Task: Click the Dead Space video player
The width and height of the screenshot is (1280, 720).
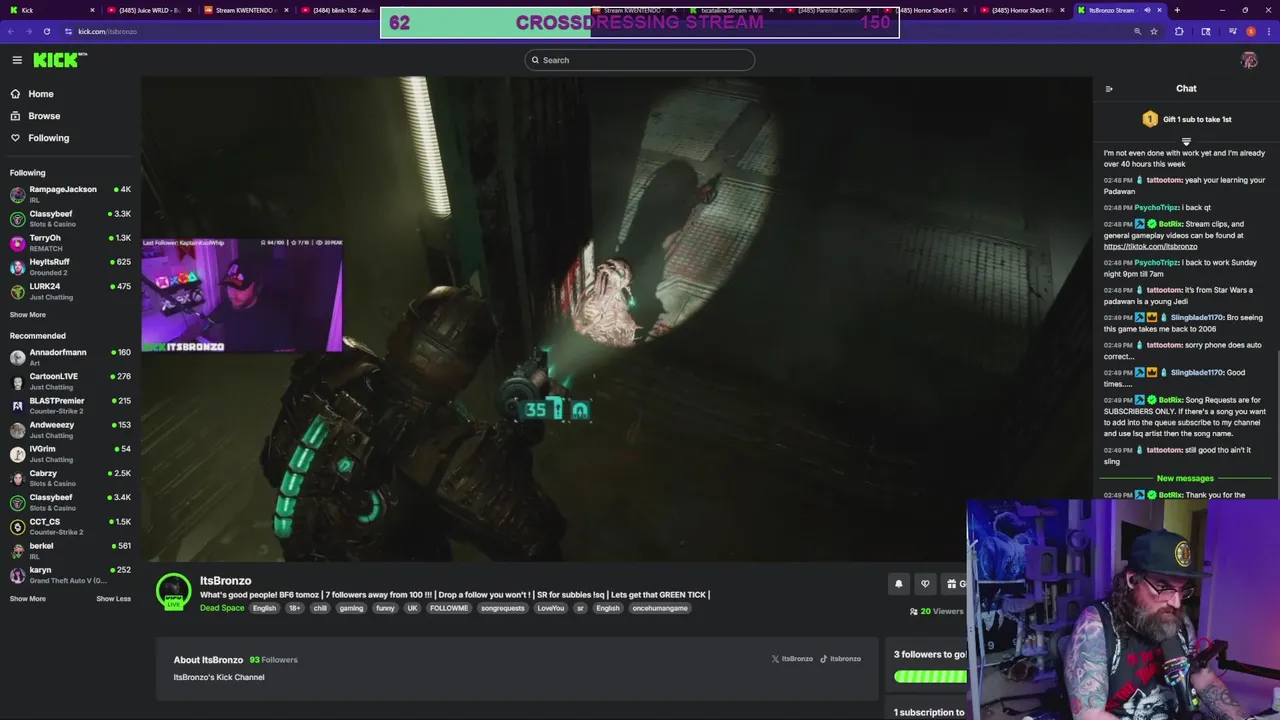Action: (x=616, y=318)
